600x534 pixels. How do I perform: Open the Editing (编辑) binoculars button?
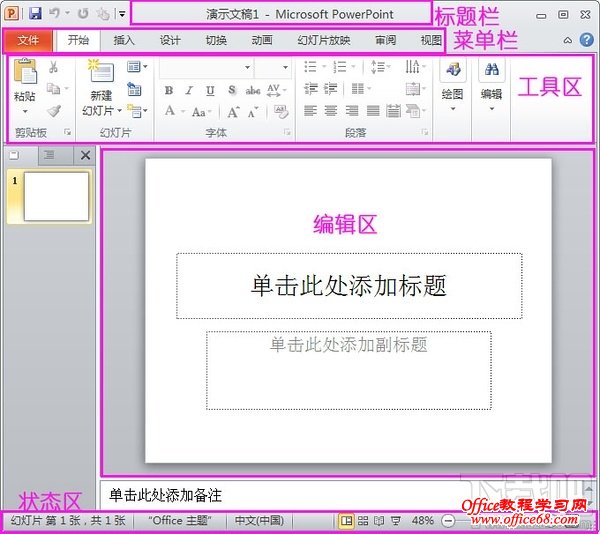tap(492, 85)
